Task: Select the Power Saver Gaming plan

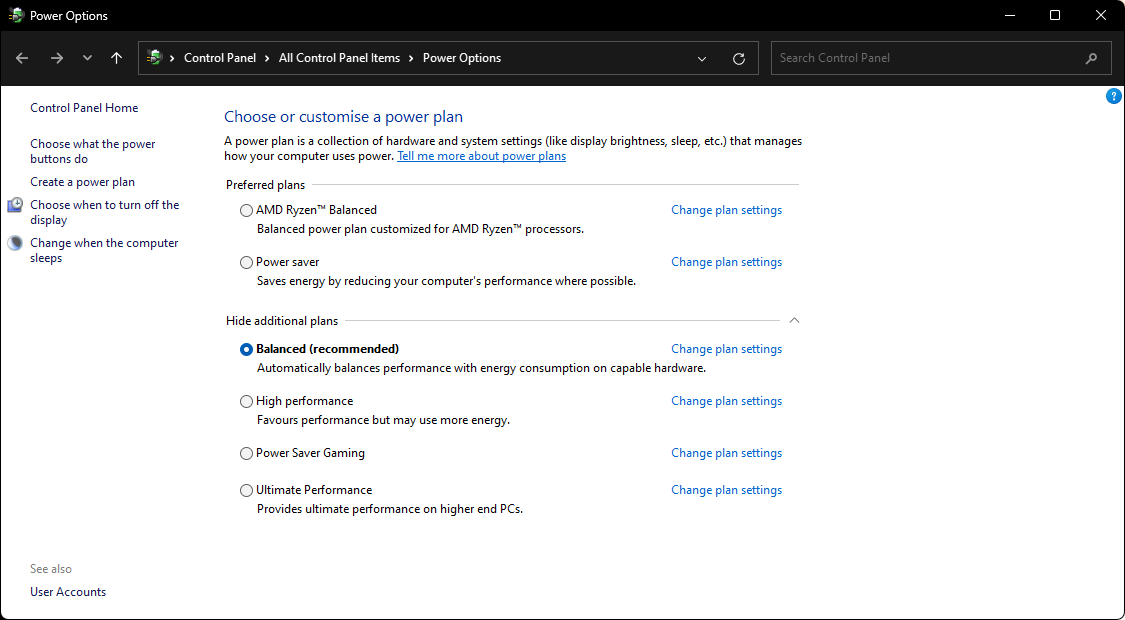Action: pos(247,454)
